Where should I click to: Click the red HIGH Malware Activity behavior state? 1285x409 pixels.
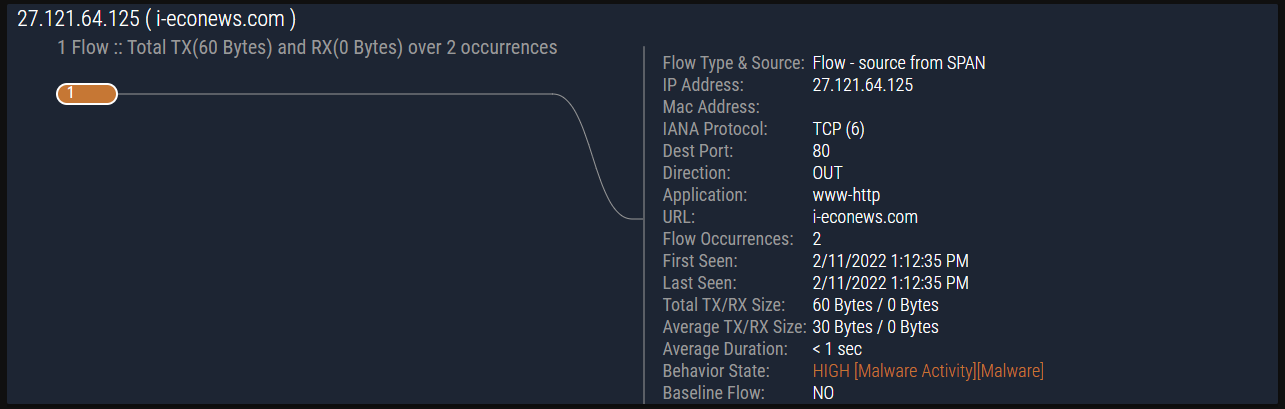928,371
